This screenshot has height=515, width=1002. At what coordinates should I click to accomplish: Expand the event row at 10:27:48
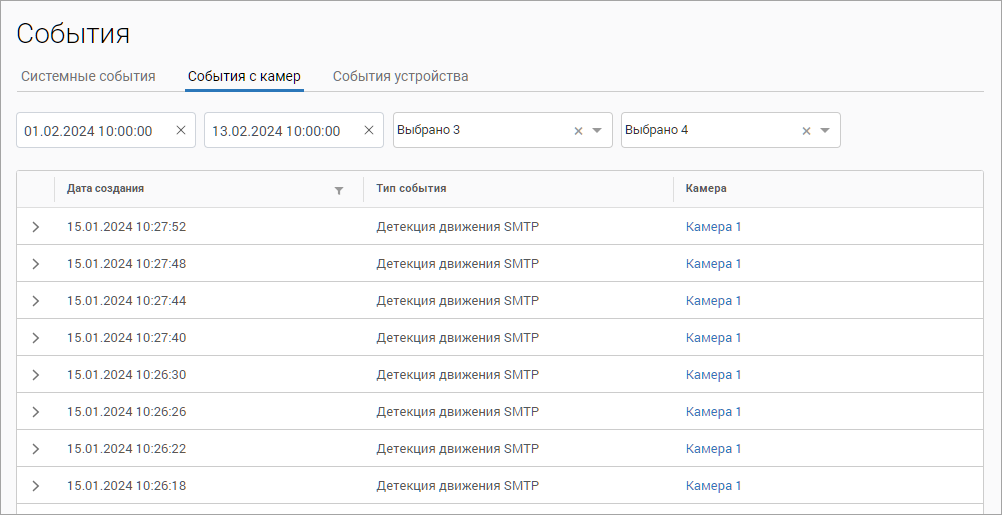point(36,264)
